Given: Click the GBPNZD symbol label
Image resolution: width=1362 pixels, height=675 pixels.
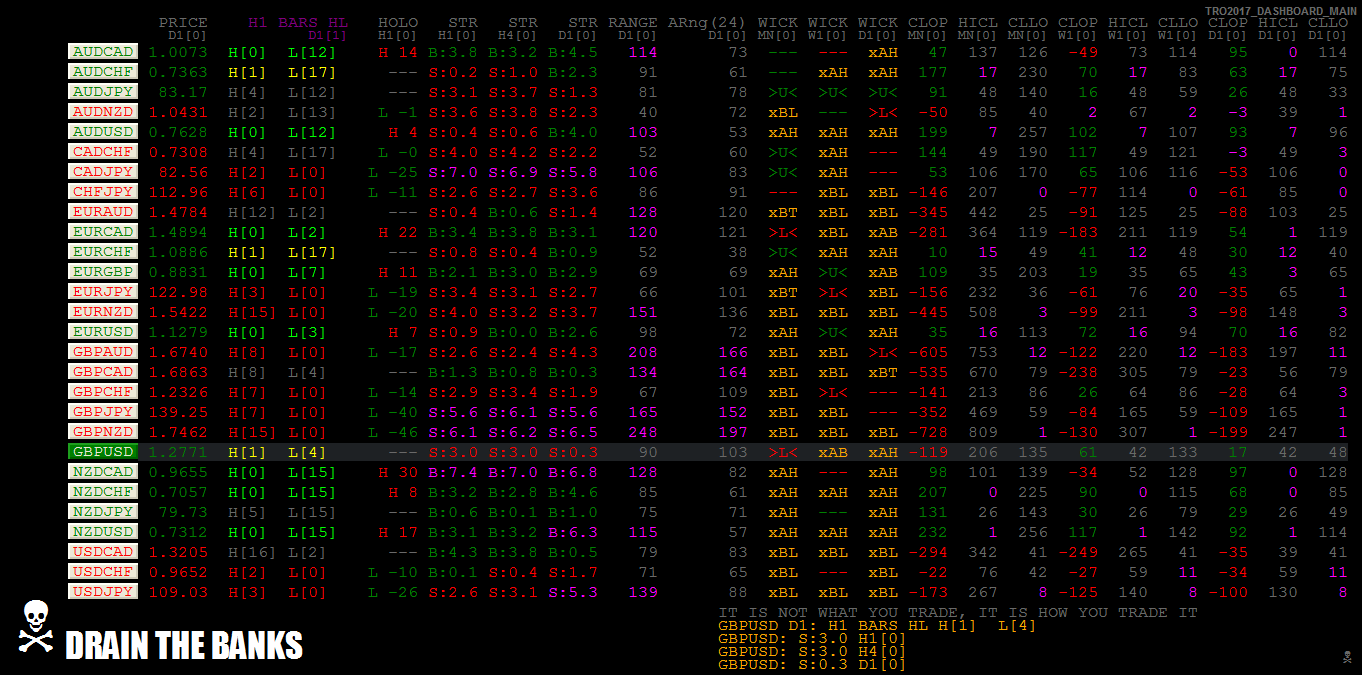Looking at the screenshot, I should click(103, 431).
